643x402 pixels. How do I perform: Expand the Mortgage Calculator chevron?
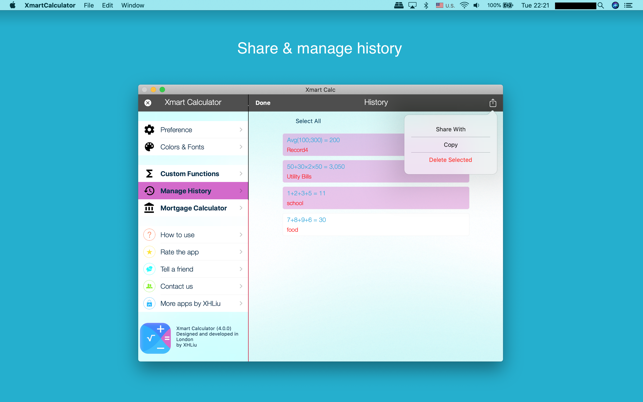241,208
